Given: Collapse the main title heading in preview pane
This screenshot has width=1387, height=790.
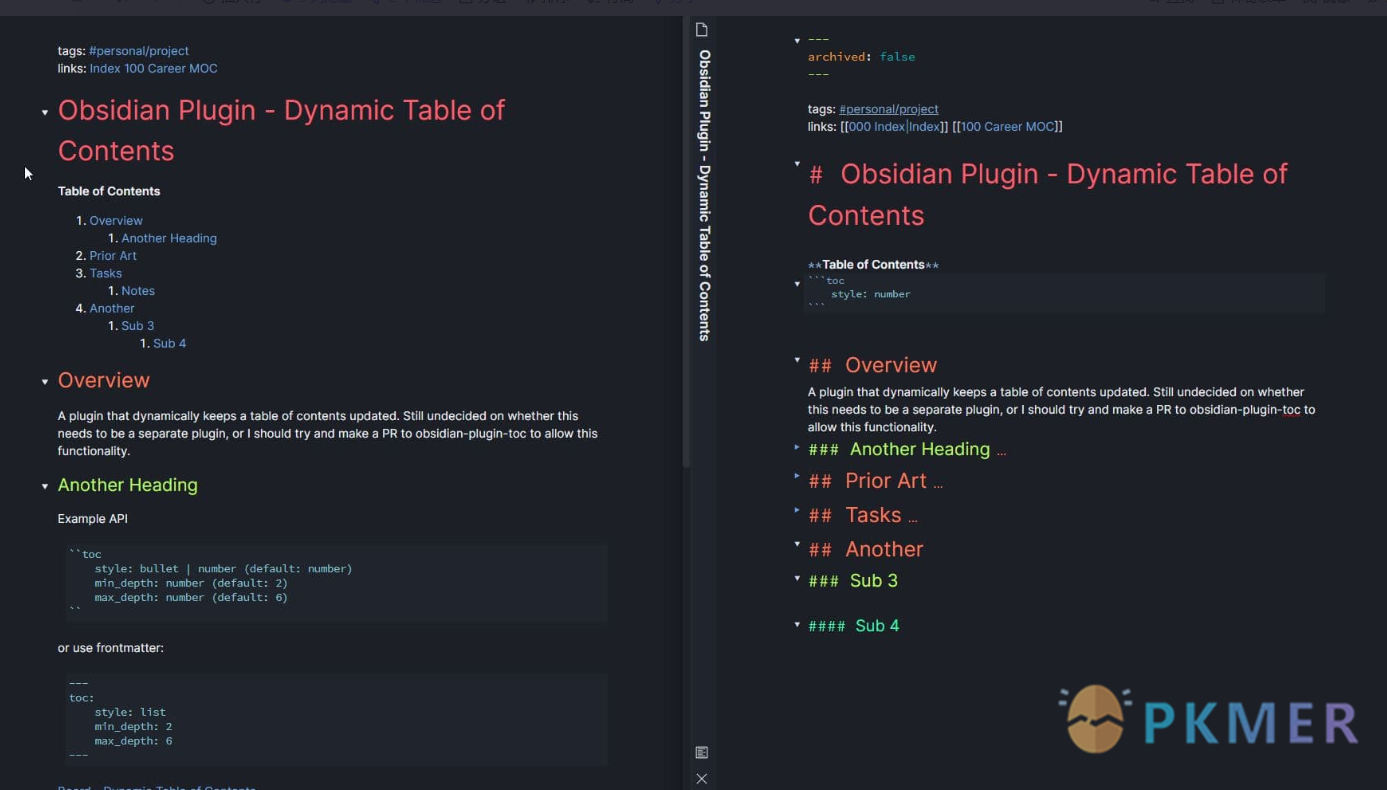Looking at the screenshot, I should click(x=45, y=112).
